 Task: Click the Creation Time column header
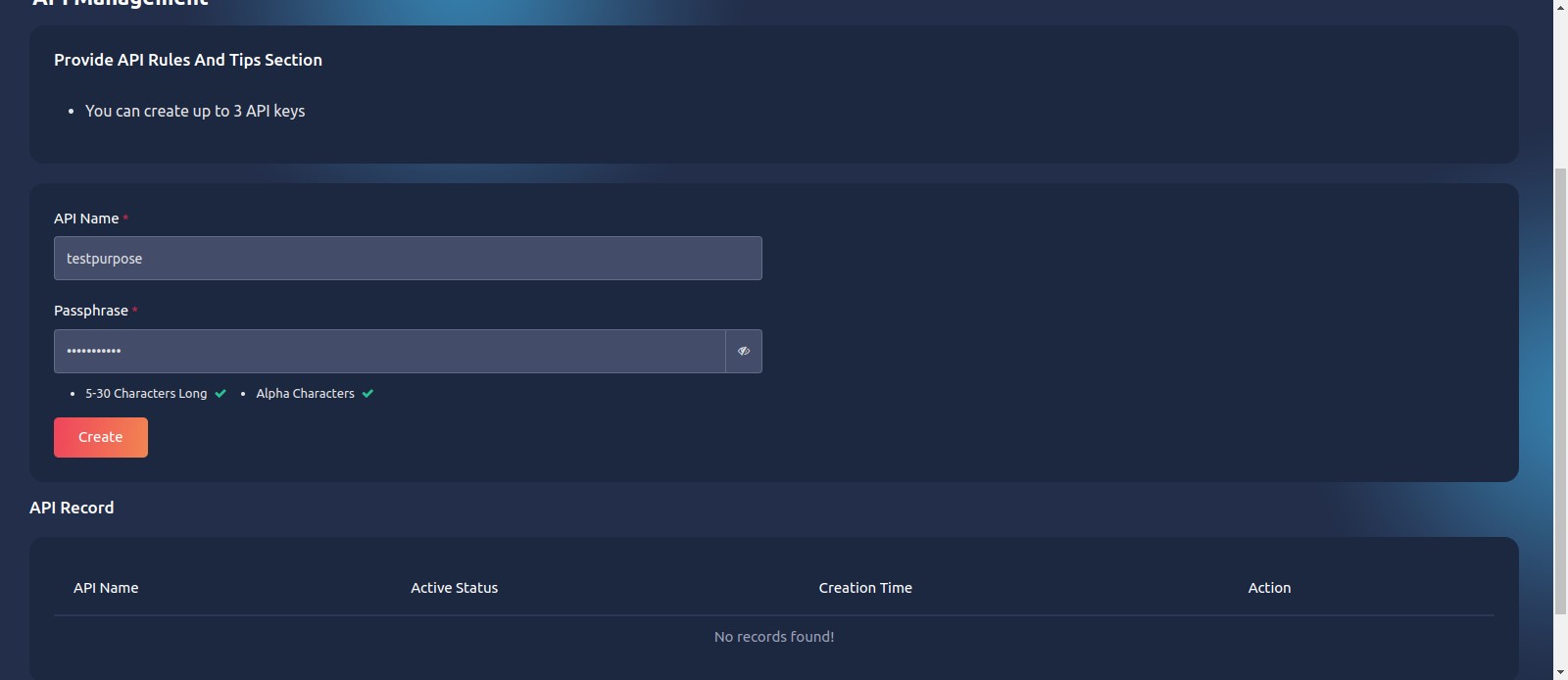(865, 588)
